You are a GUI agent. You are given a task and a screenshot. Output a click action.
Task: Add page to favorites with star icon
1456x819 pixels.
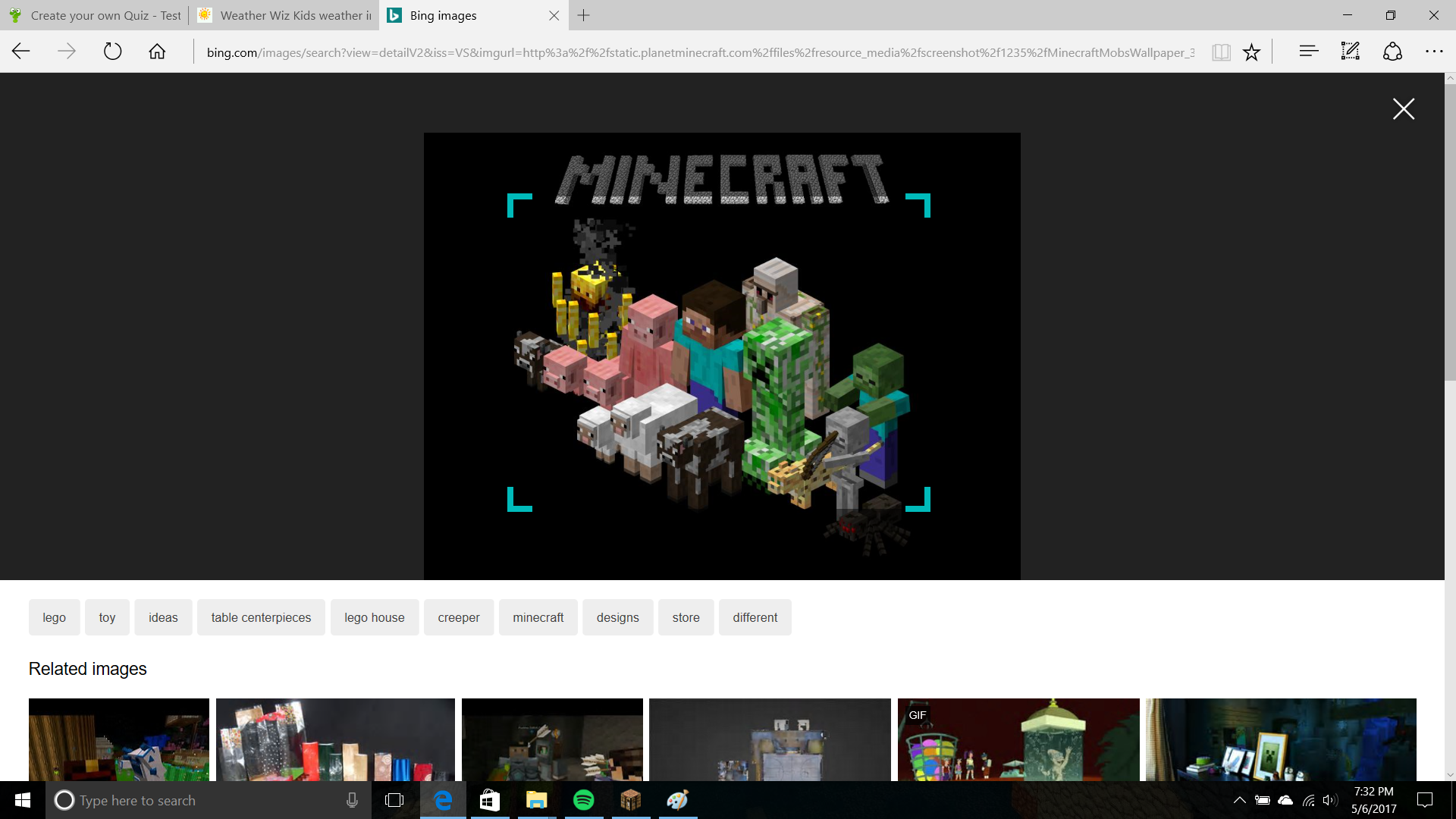(1251, 52)
